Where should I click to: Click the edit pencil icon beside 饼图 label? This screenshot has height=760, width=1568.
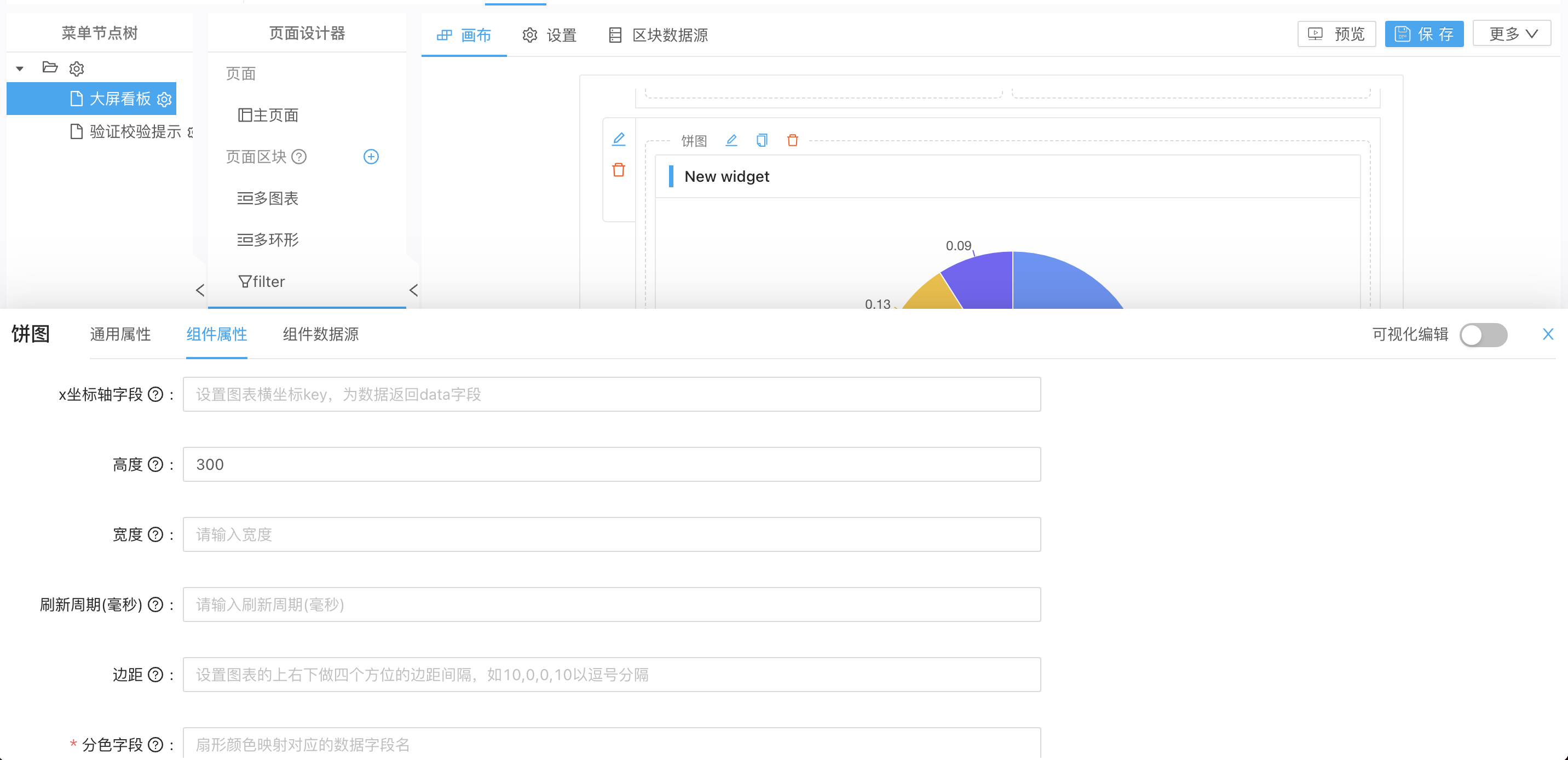coord(731,141)
